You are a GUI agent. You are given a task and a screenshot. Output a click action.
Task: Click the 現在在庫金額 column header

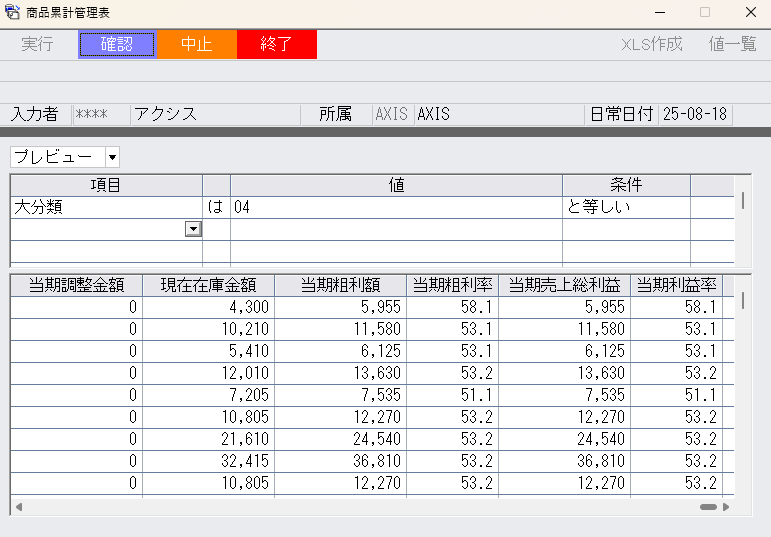(x=208, y=285)
